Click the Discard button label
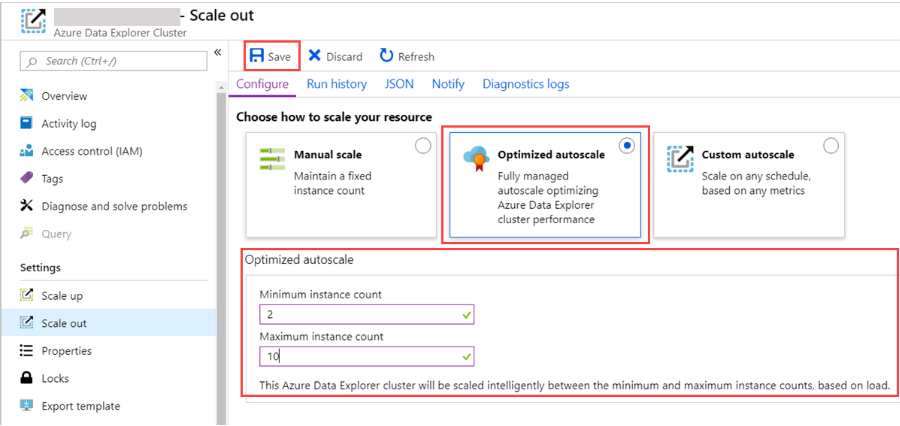Screen dimensions: 900x426 [344, 57]
